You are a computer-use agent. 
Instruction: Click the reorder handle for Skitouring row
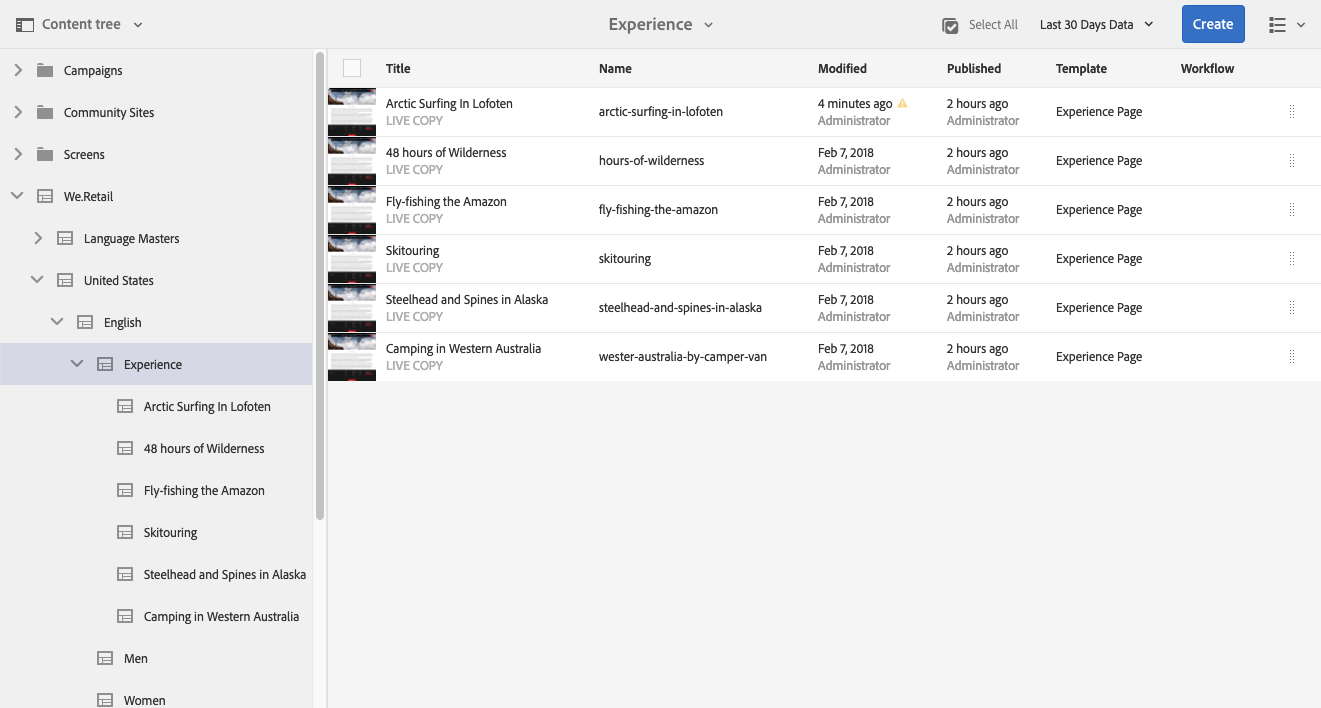(1292, 258)
